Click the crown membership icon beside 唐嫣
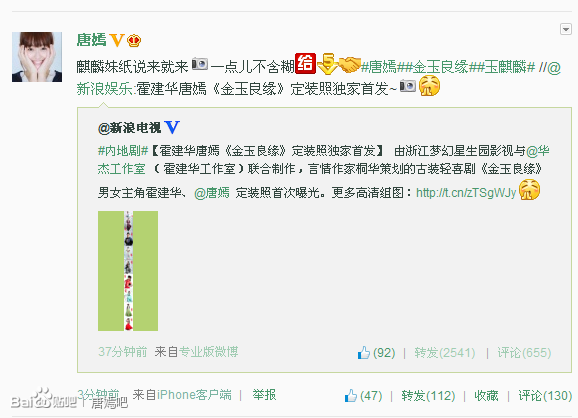578x418 pixels. pos(134,40)
